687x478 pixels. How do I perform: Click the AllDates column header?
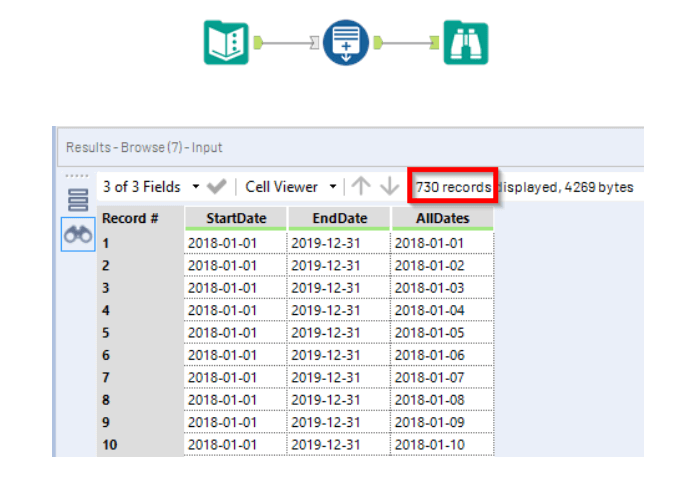tap(443, 218)
